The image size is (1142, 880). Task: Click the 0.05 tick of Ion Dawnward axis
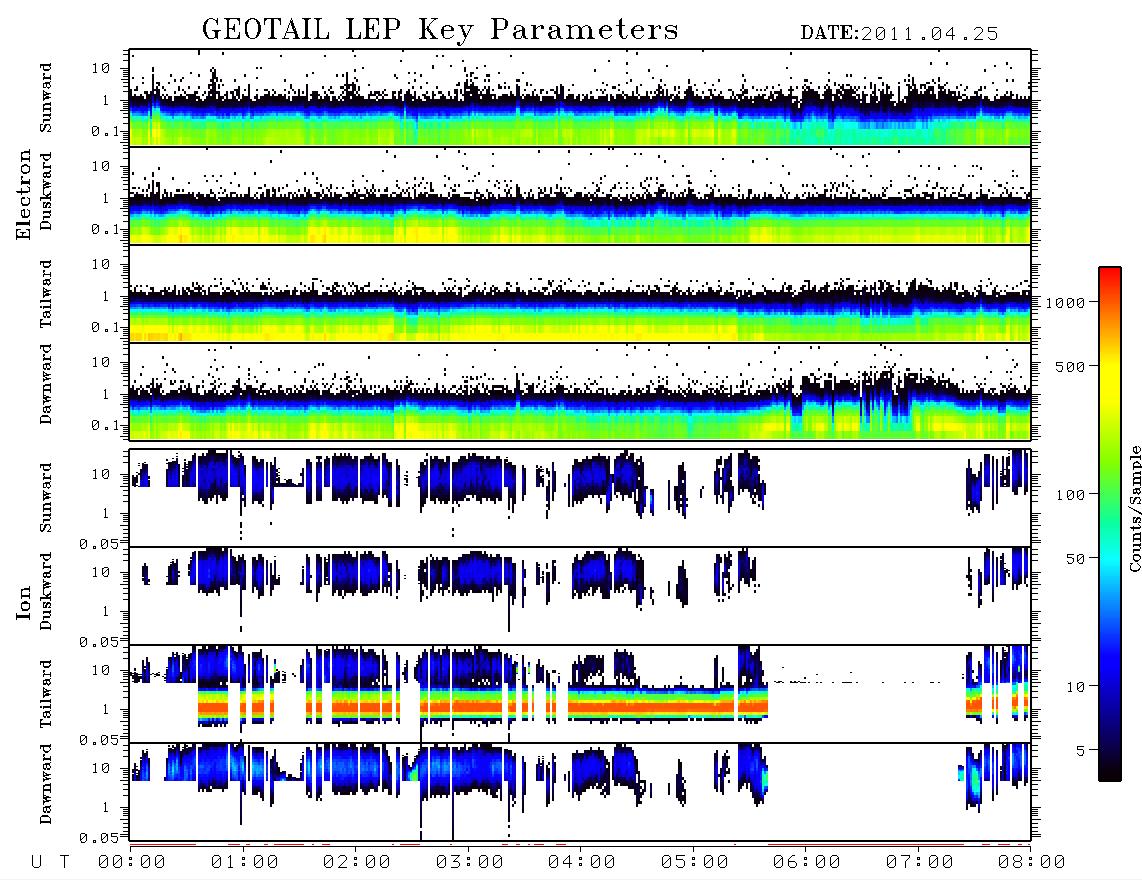point(99,838)
